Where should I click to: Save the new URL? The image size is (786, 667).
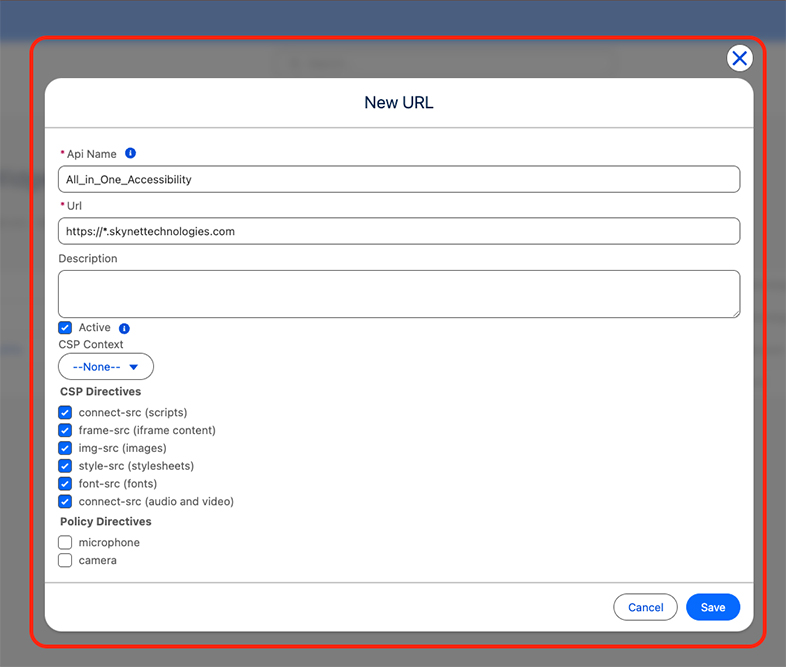coord(713,607)
